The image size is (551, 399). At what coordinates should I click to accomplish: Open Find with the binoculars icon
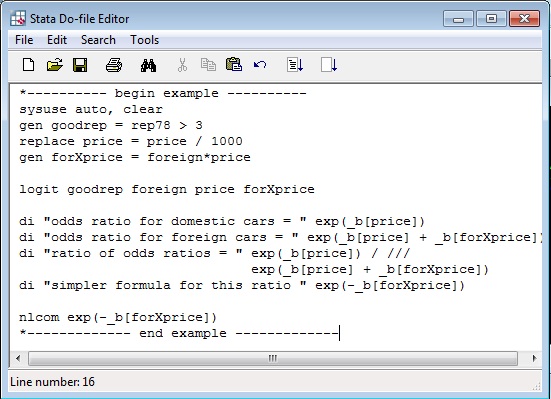[148, 65]
